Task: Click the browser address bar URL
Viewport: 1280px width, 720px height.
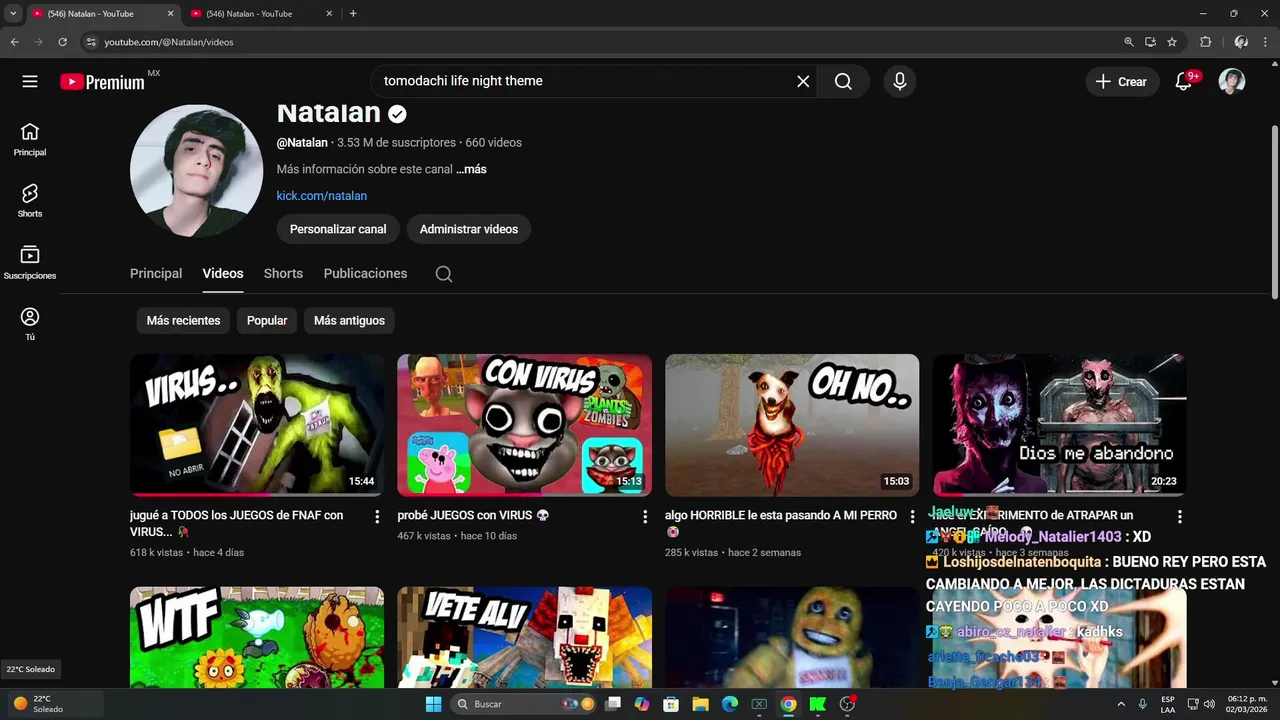Action: click(x=169, y=42)
